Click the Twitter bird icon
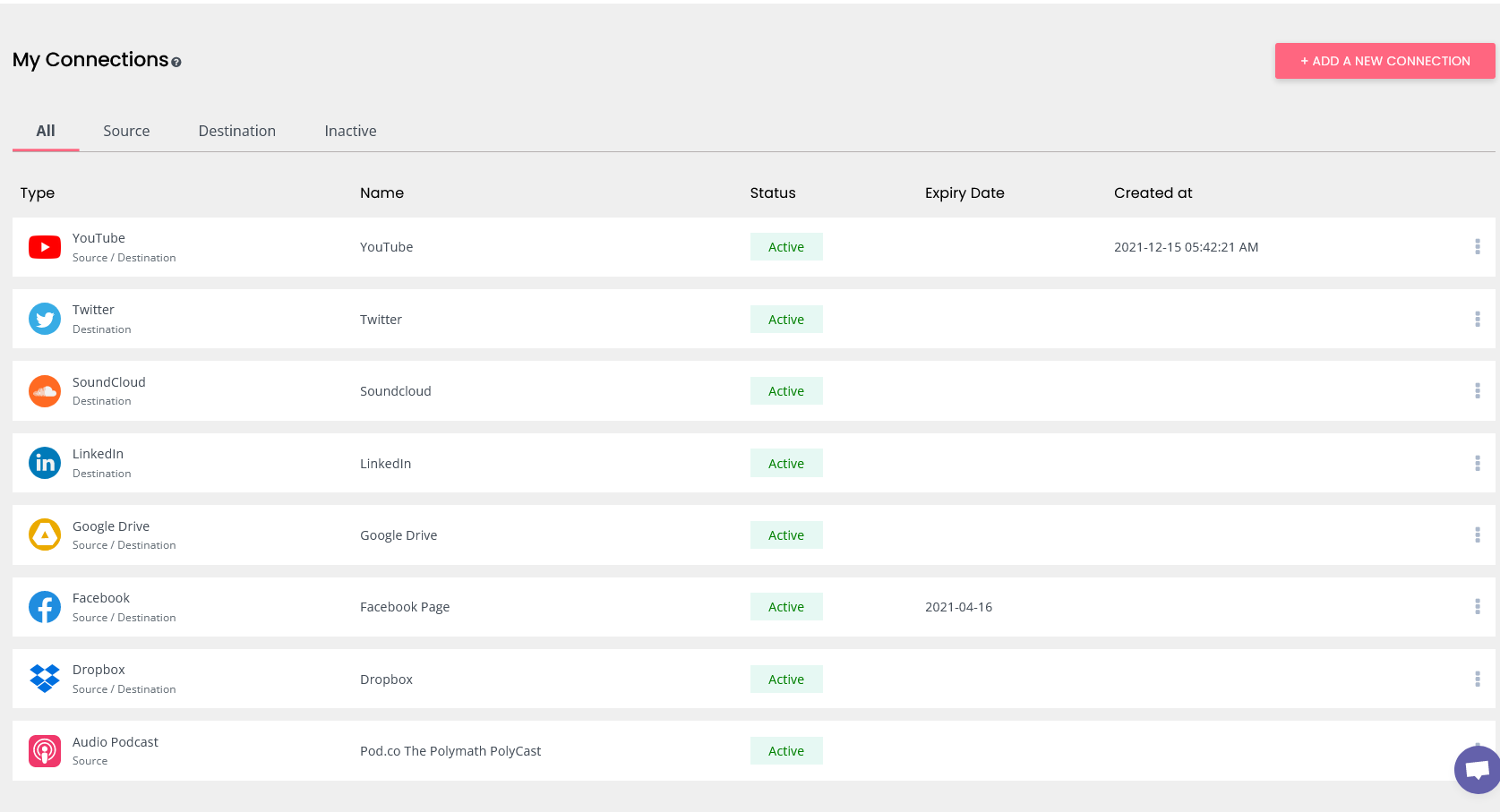 pos(45,319)
